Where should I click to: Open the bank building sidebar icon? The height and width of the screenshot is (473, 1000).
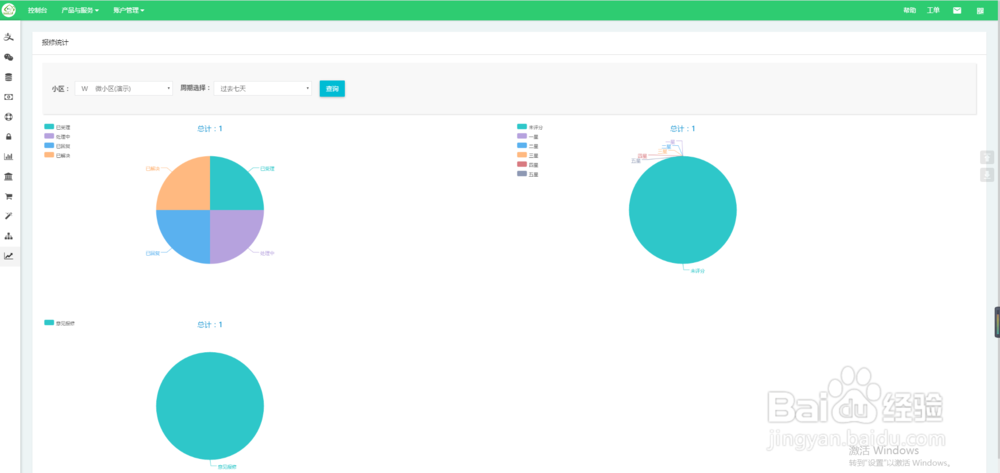[9, 176]
